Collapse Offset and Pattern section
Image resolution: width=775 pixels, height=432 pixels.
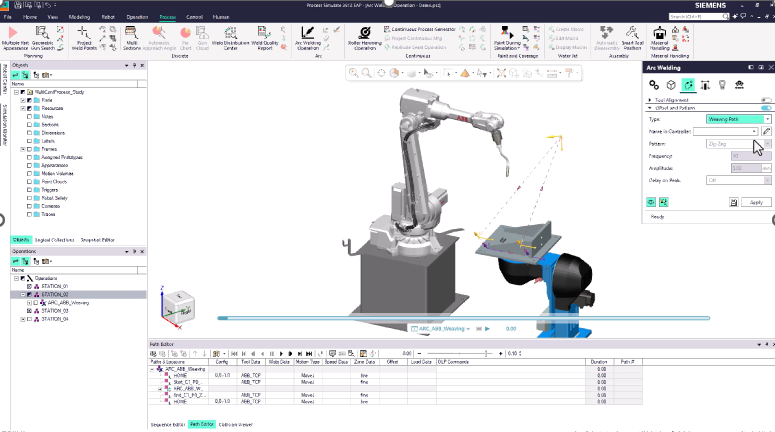point(649,108)
